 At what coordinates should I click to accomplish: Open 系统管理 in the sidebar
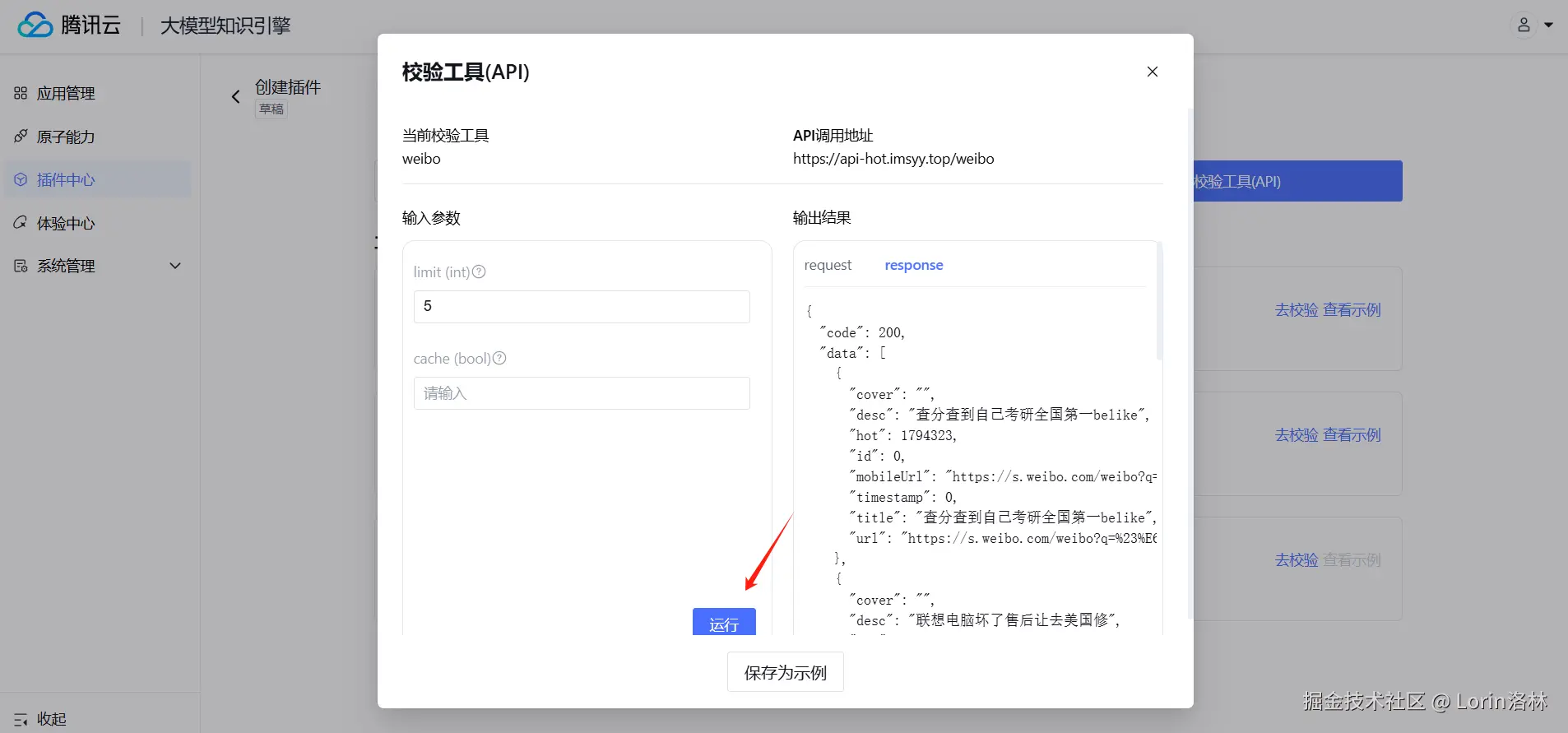[66, 267]
